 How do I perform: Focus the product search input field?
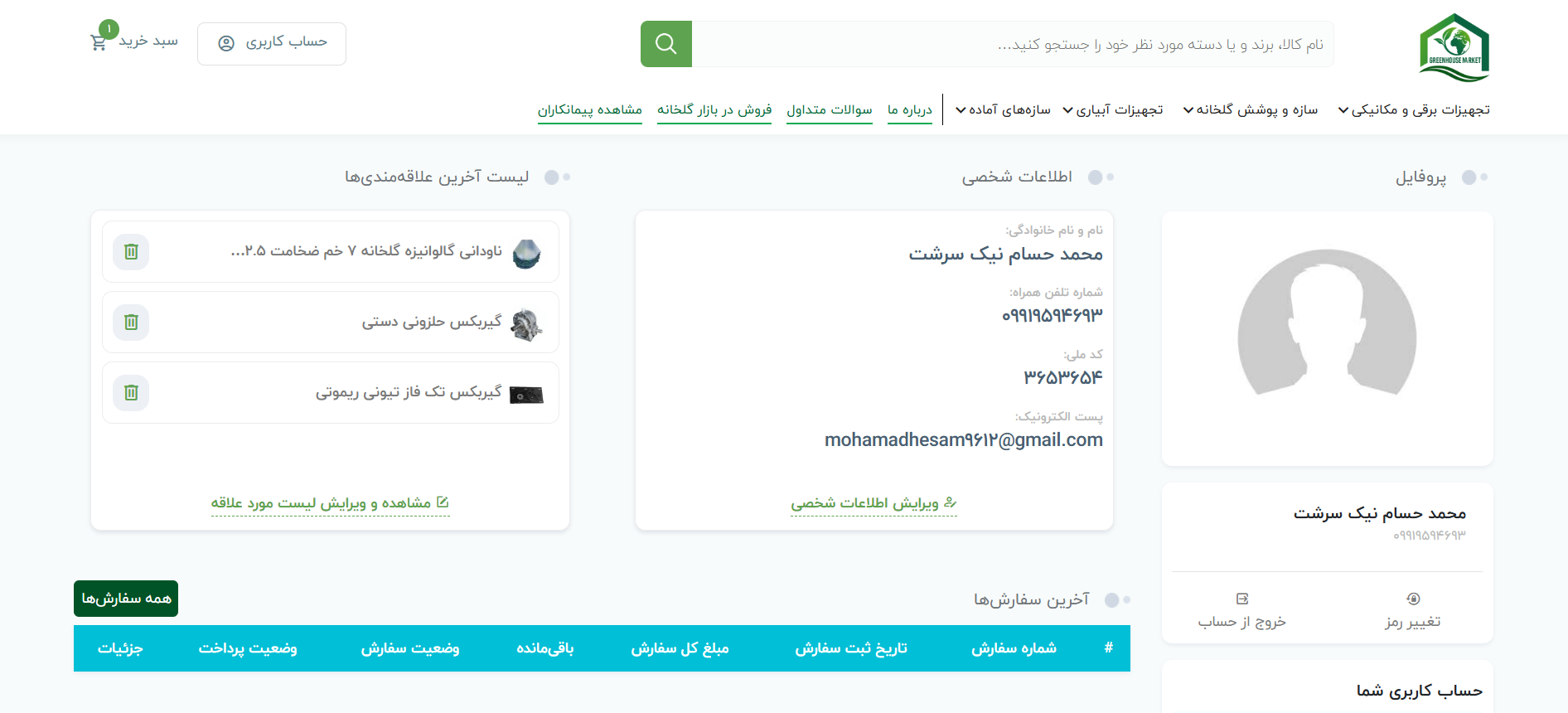pos(1013,44)
